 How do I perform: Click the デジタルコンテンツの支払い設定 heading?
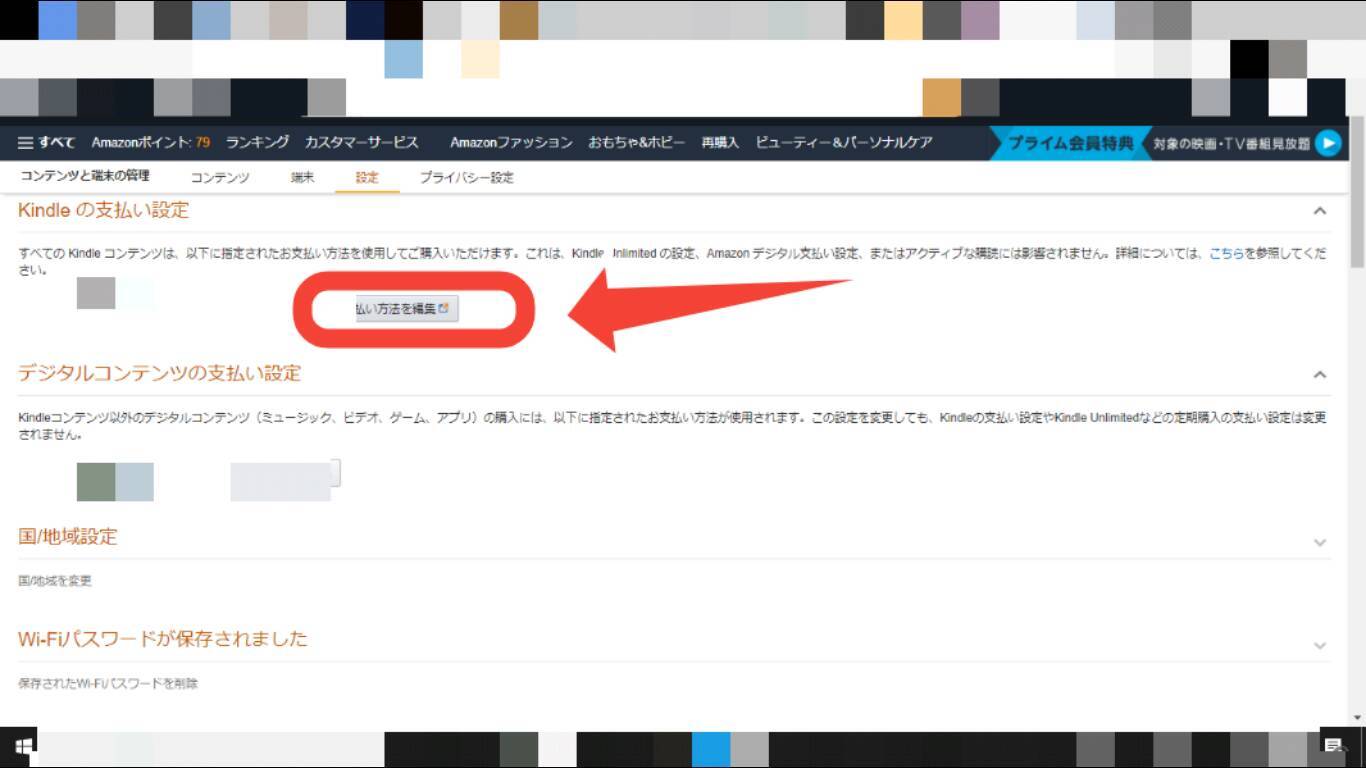click(160, 373)
